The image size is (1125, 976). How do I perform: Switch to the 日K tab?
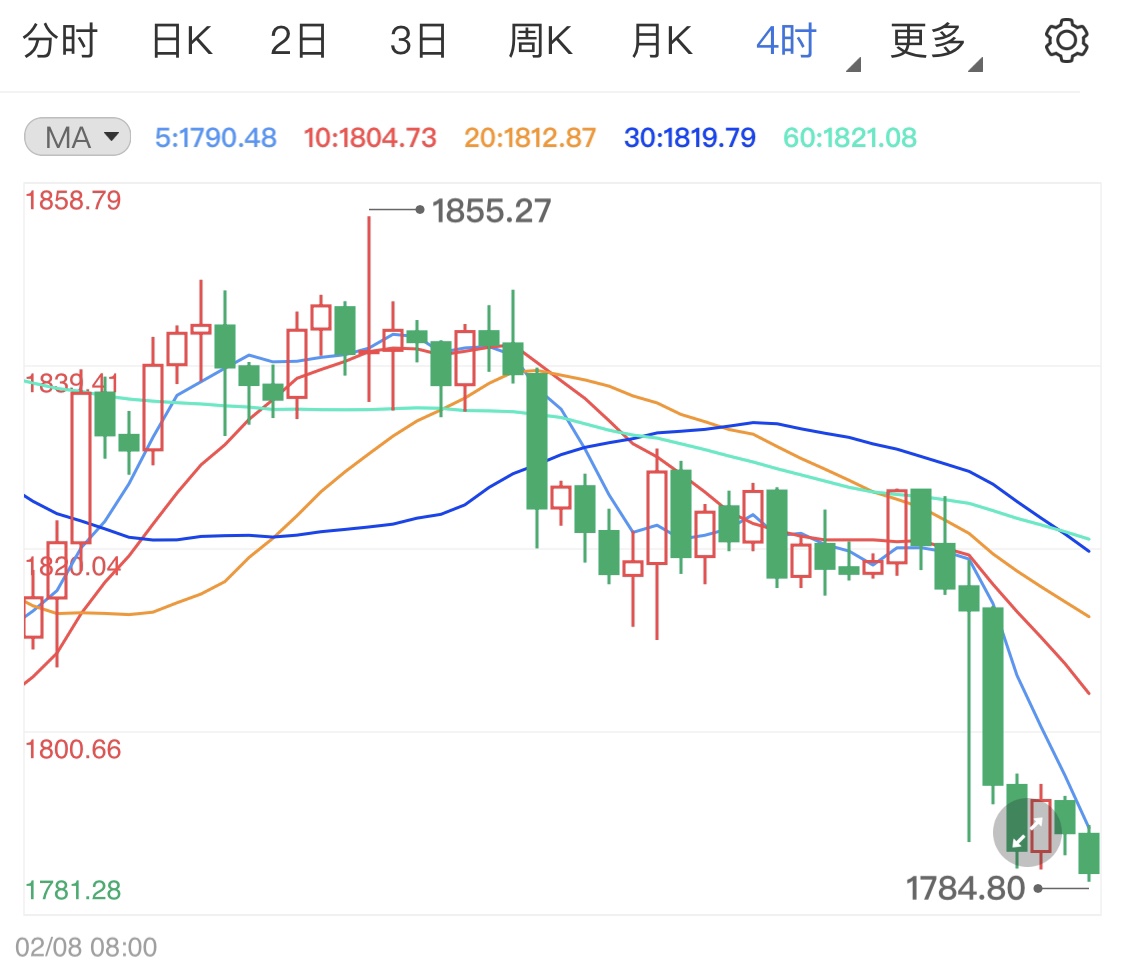pyautogui.click(x=180, y=40)
